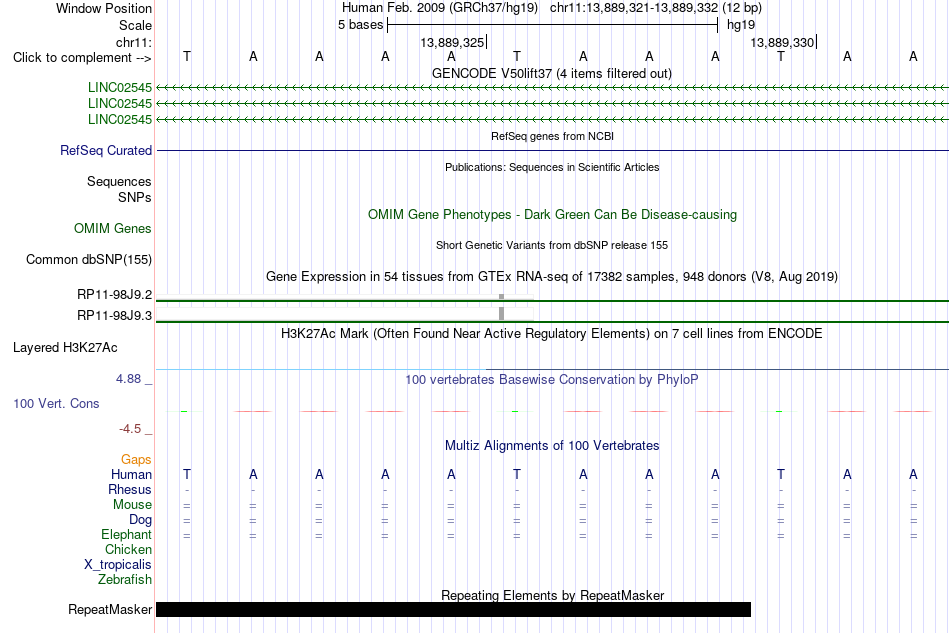
Task: Click the blue RefSeq Curated gene line
Action: (552, 150)
